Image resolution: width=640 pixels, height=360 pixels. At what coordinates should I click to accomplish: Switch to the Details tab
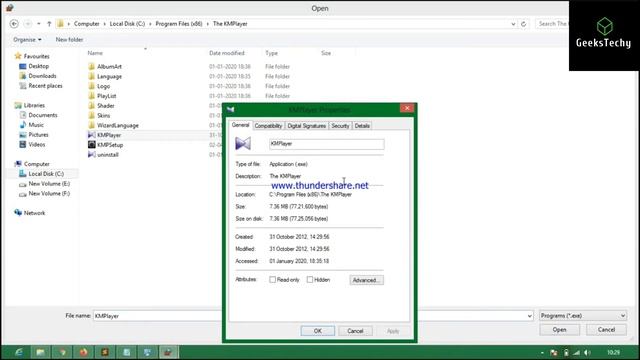[362, 126]
